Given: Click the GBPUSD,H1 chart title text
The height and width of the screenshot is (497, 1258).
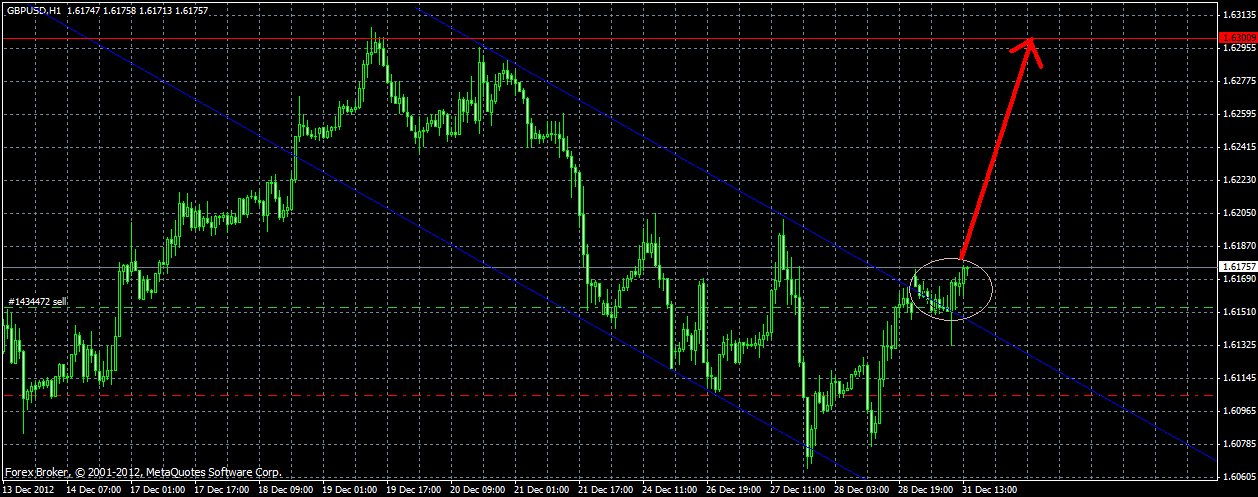Looking at the screenshot, I should (x=32, y=9).
